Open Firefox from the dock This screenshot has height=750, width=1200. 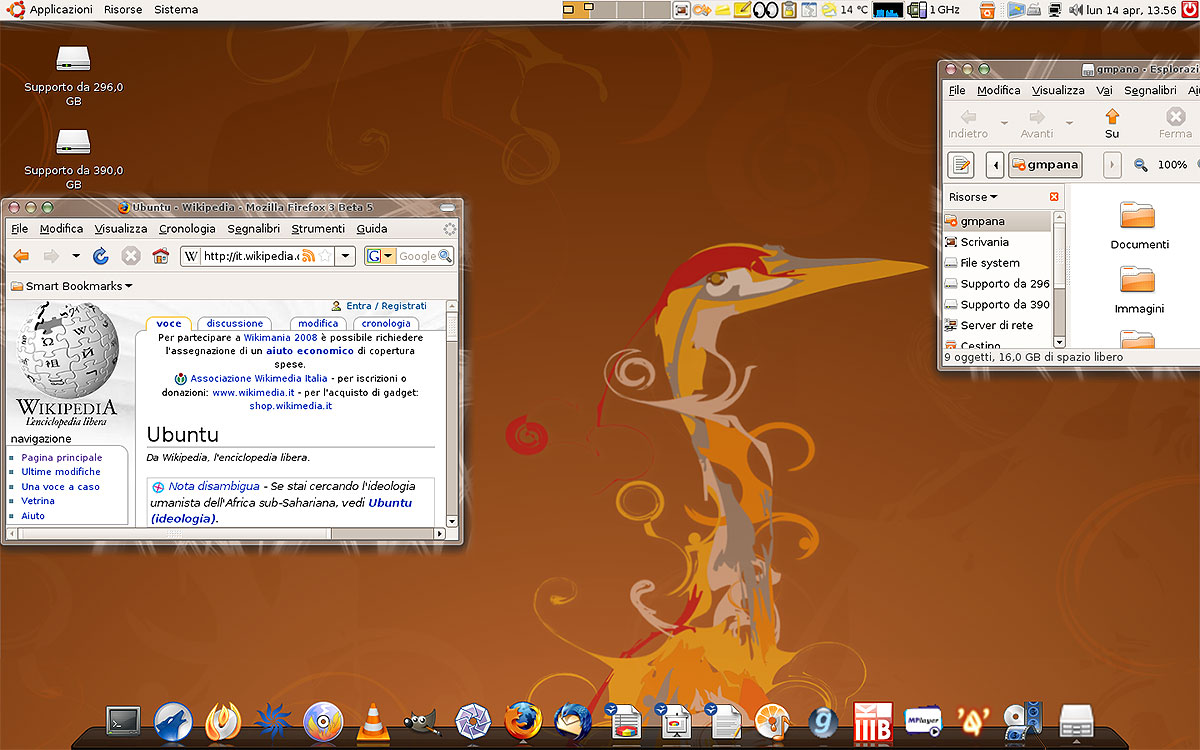pyautogui.click(x=523, y=721)
